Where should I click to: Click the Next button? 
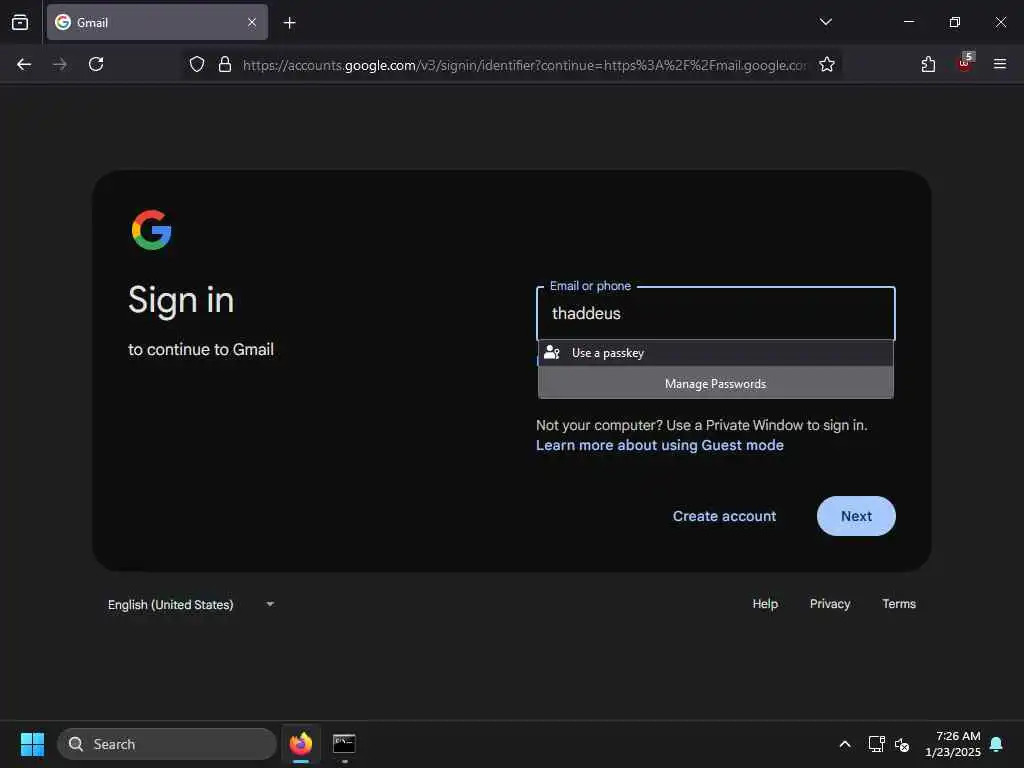[x=856, y=516]
